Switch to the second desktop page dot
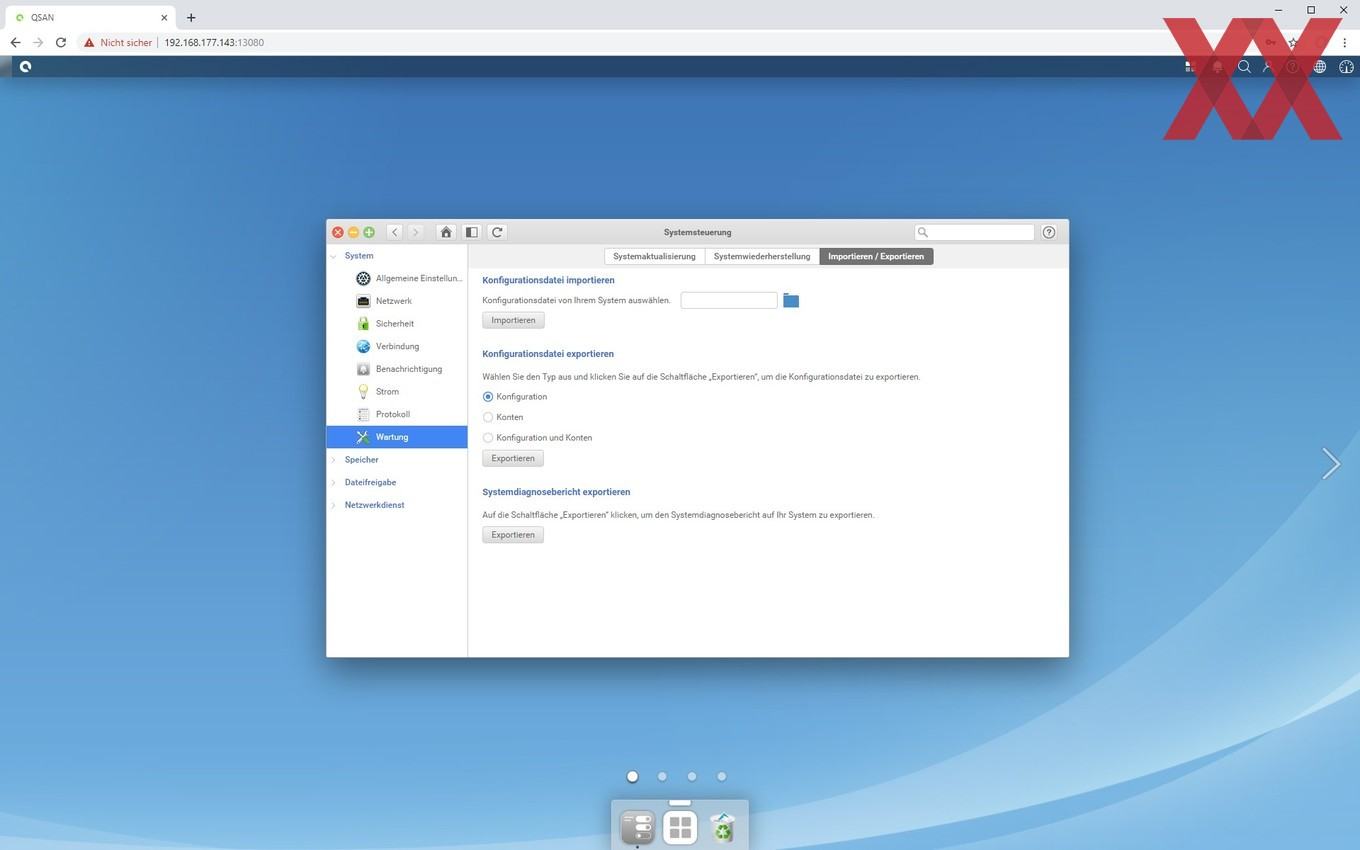Viewport: 1360px width, 850px height. tap(662, 776)
